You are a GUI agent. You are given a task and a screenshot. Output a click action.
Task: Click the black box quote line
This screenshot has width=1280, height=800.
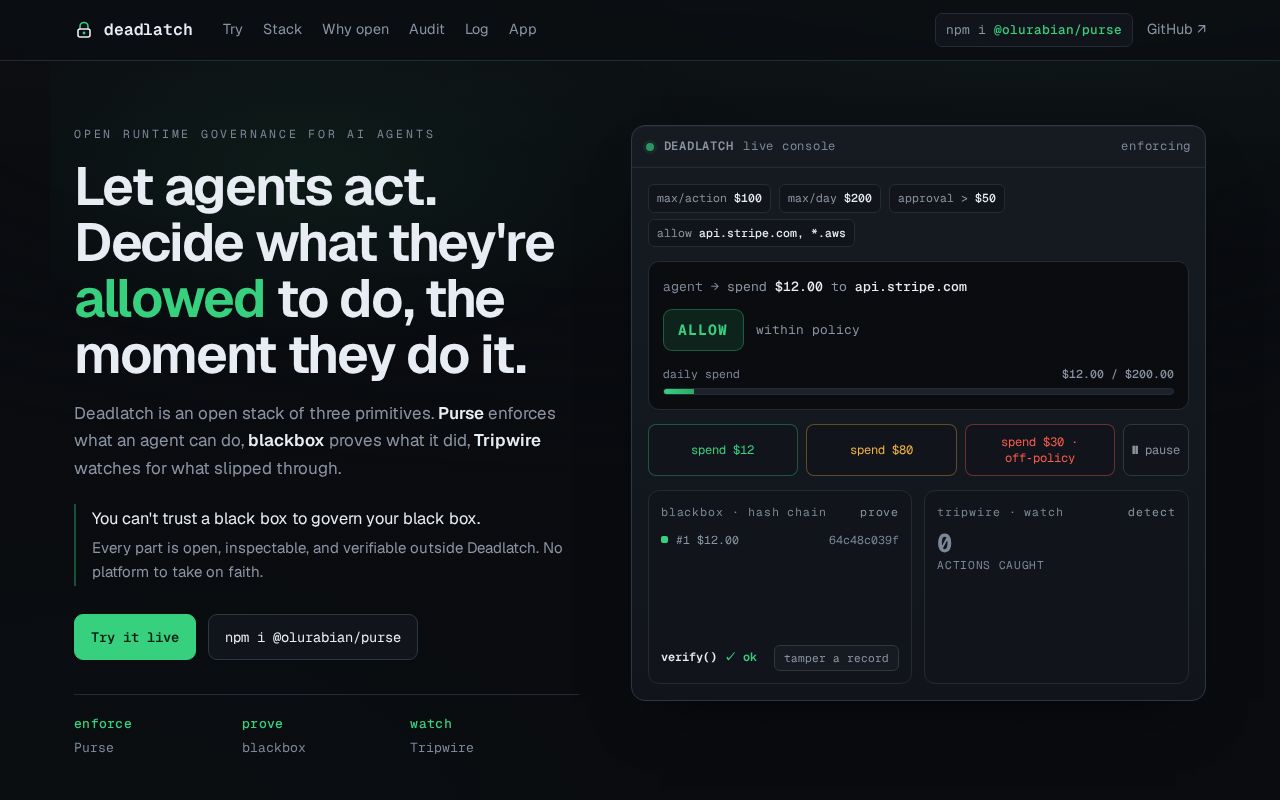click(286, 518)
